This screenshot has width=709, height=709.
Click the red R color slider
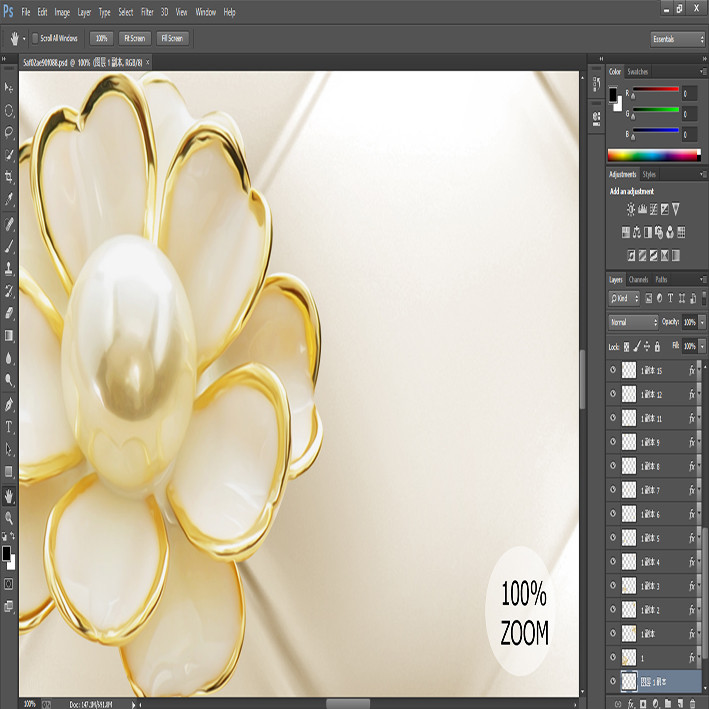pos(656,90)
